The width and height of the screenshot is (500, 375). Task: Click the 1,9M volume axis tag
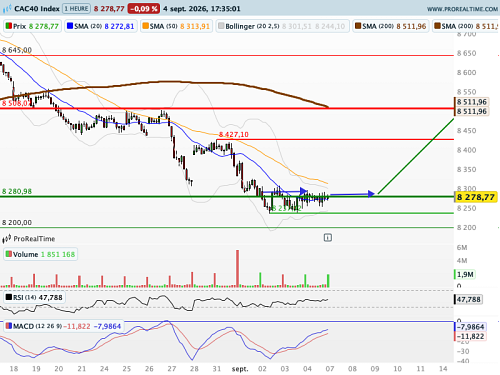point(465,274)
